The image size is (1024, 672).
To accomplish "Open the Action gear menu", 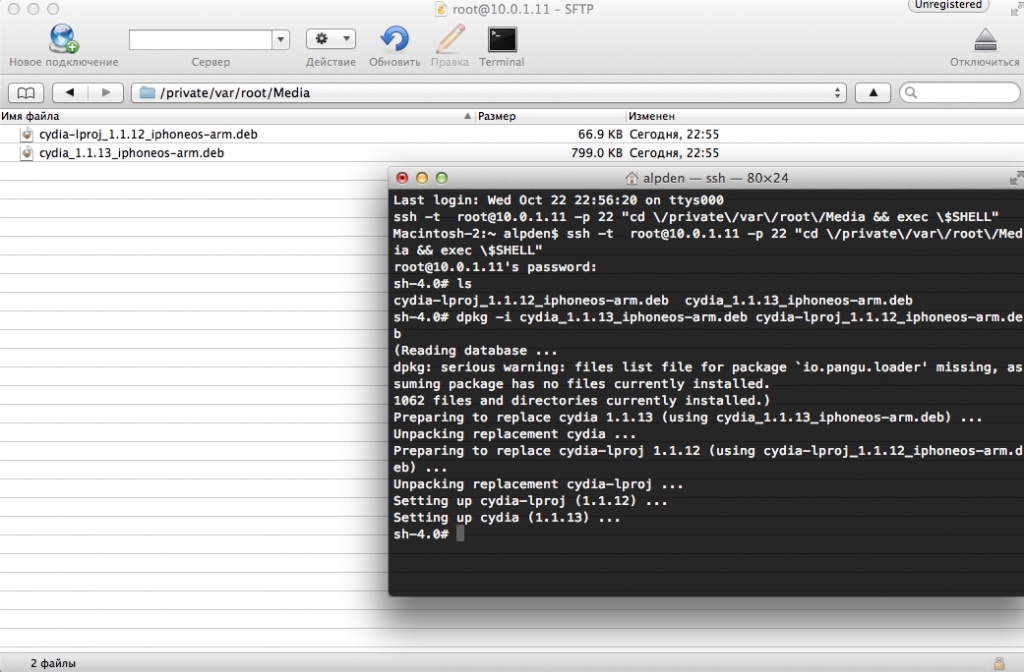I will 330,39.
